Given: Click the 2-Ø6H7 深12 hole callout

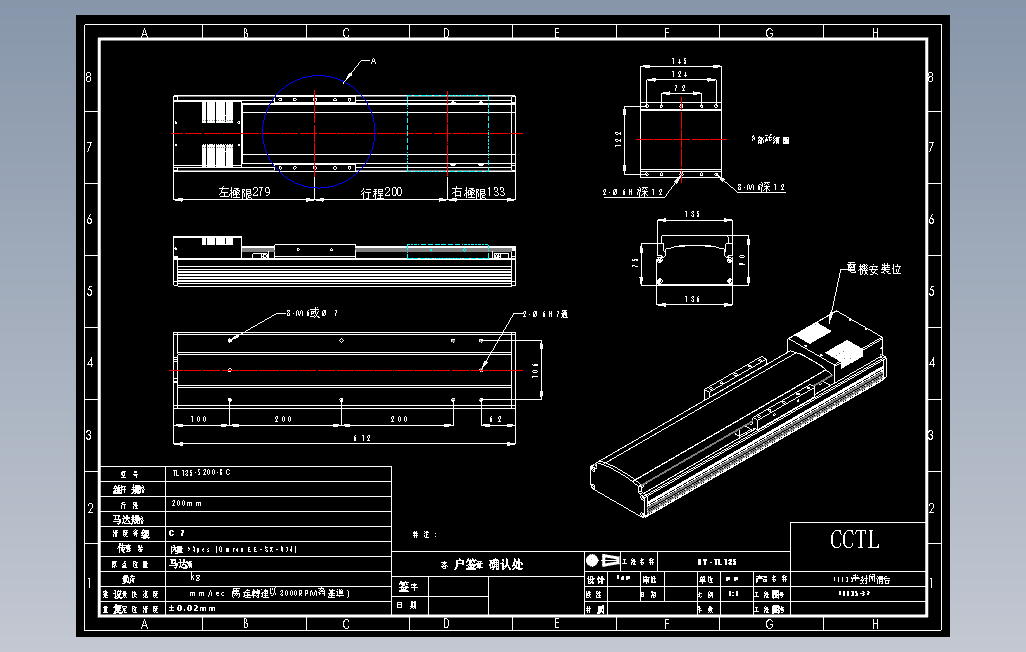Looking at the screenshot, I should pyautogui.click(x=633, y=192).
